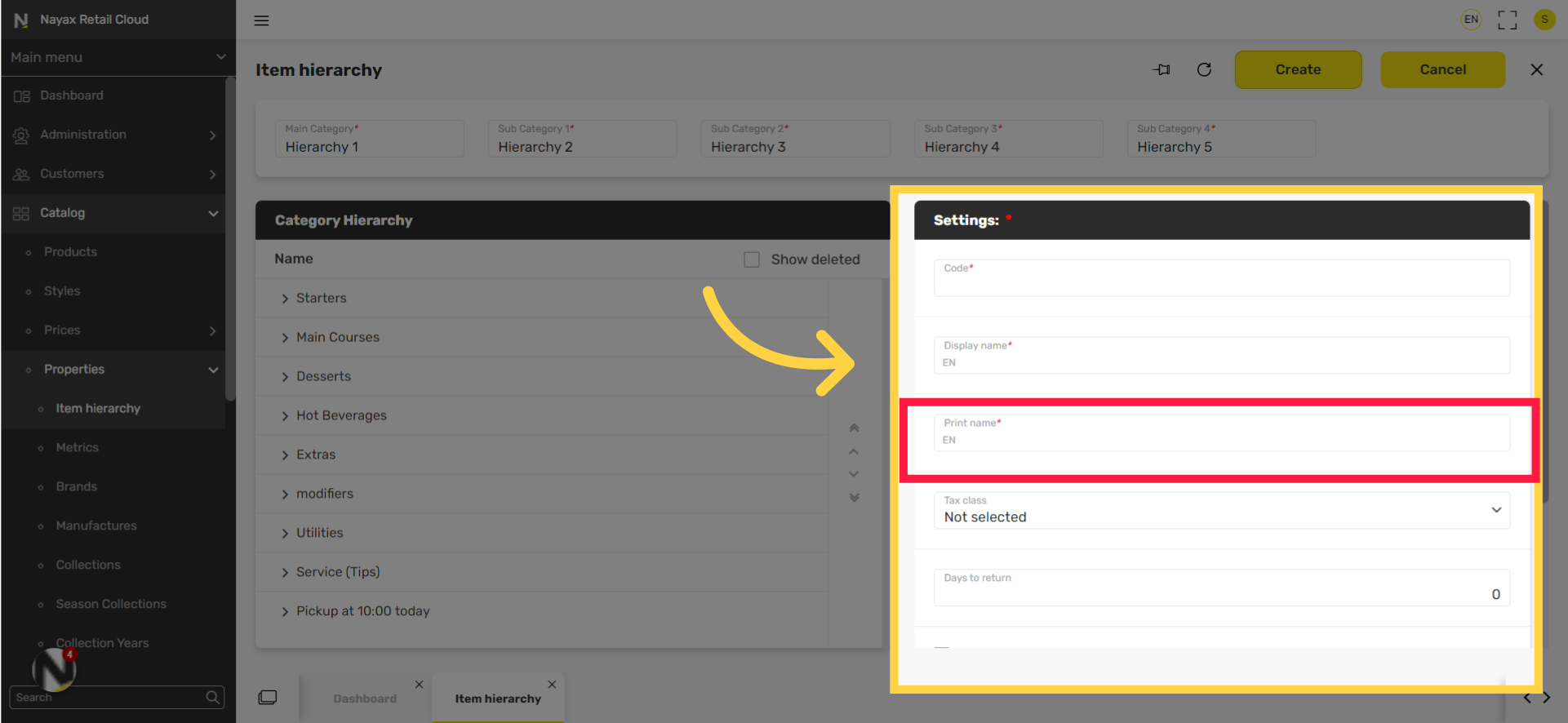Open Metrics in the sidebar

pos(77,447)
